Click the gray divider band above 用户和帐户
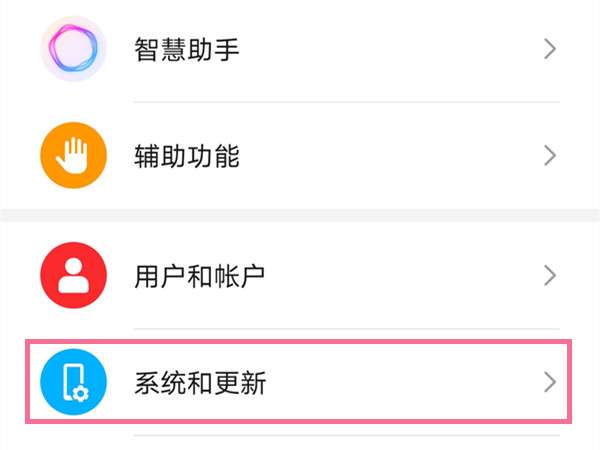Screen dimensions: 600x450 (300, 216)
